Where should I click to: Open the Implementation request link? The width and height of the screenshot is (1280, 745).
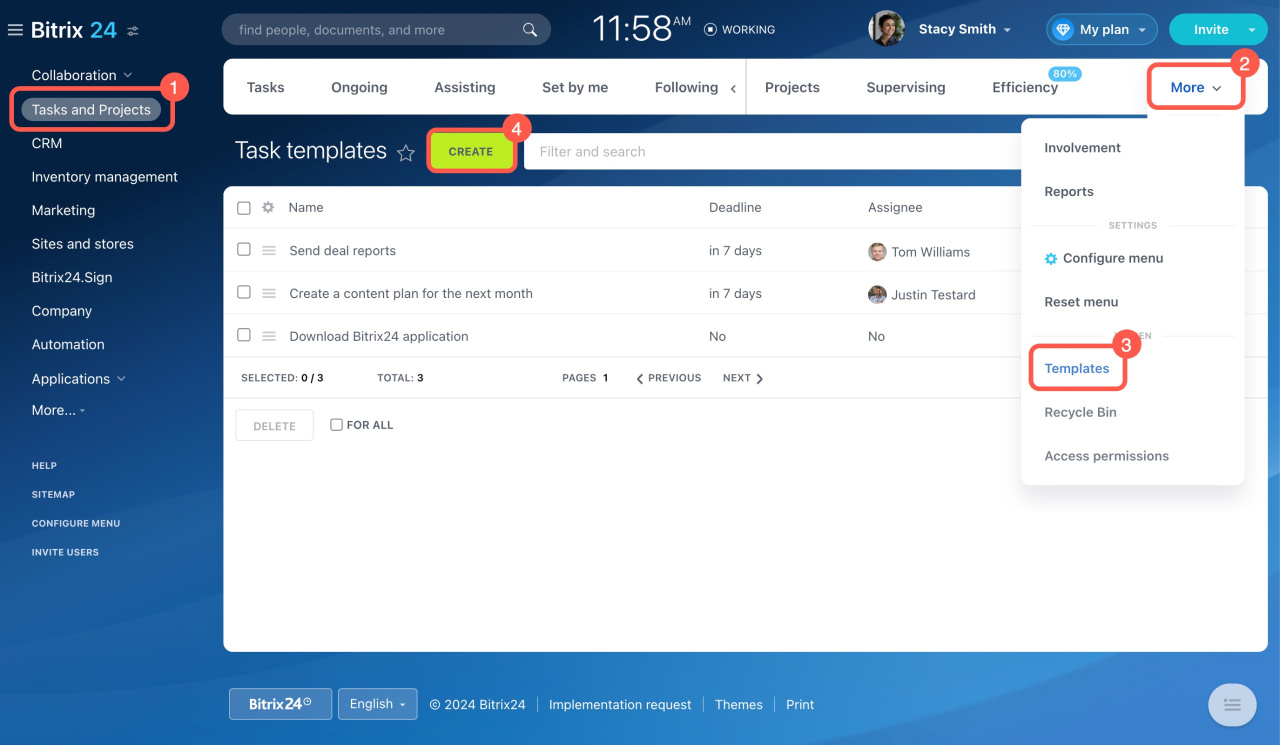[620, 705]
